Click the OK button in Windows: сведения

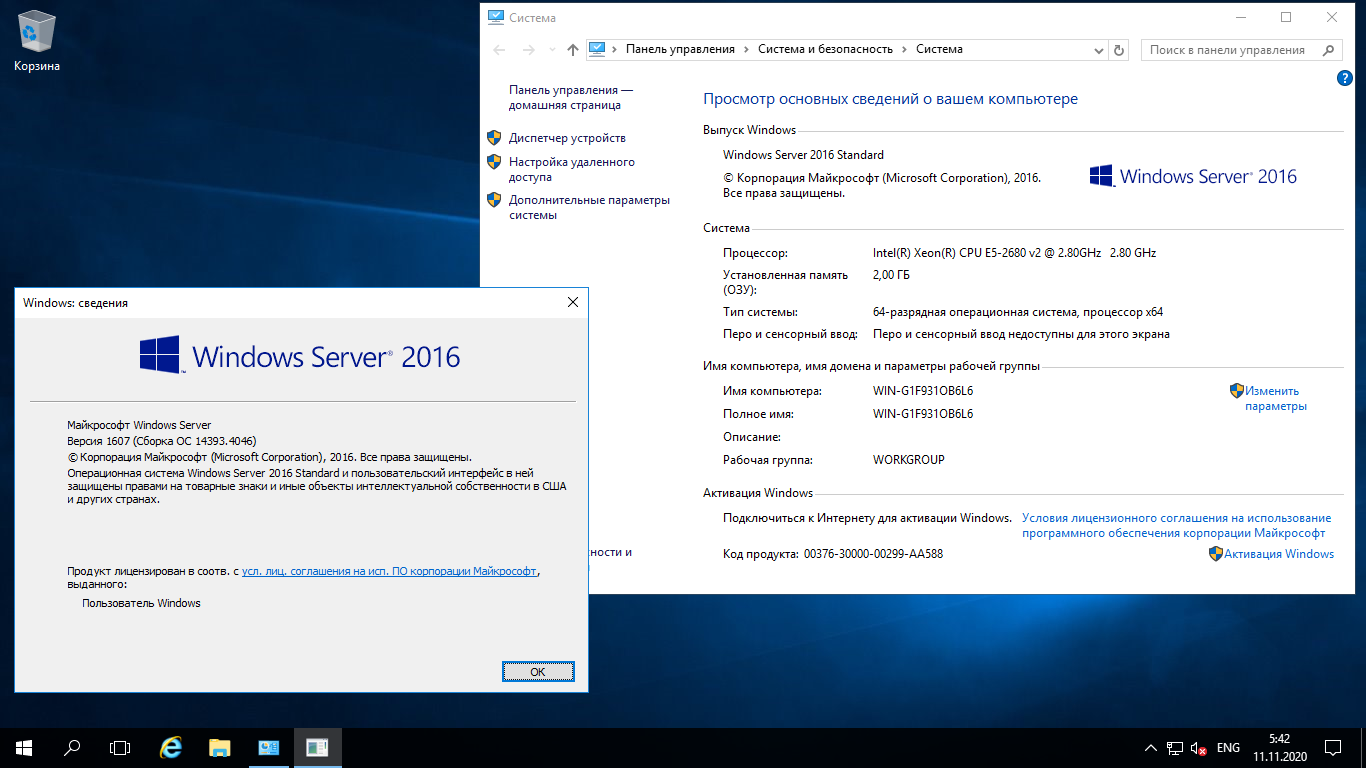(x=538, y=672)
